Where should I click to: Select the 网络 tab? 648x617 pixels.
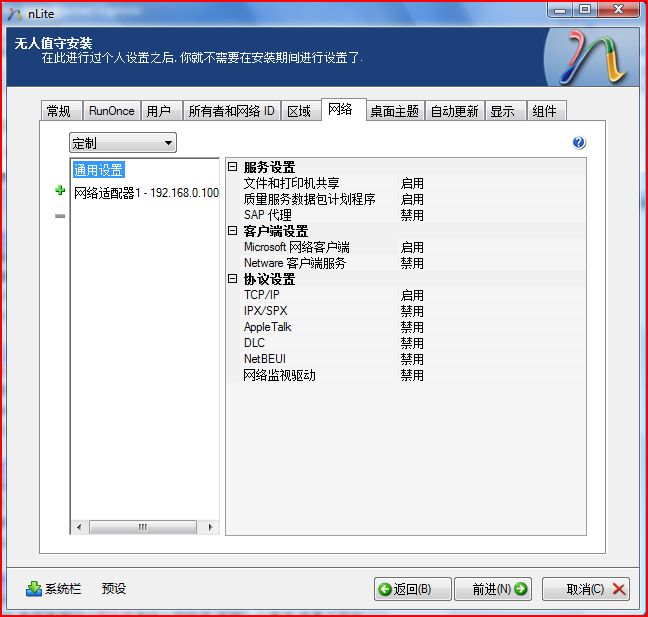tap(343, 110)
